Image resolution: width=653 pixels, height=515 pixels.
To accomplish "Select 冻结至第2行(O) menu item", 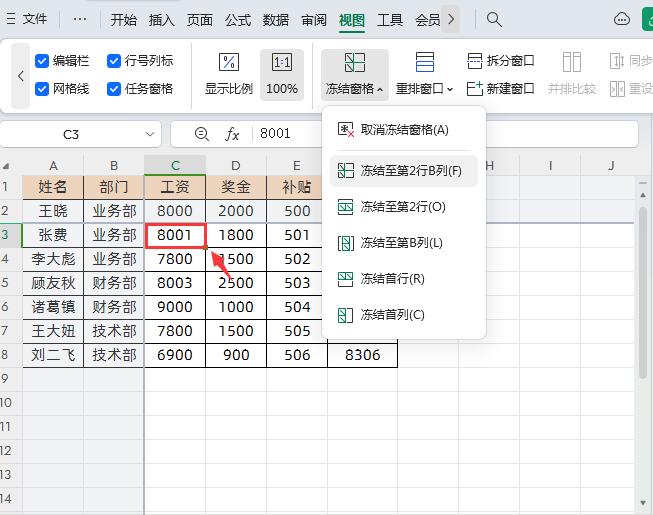I will [x=404, y=206].
